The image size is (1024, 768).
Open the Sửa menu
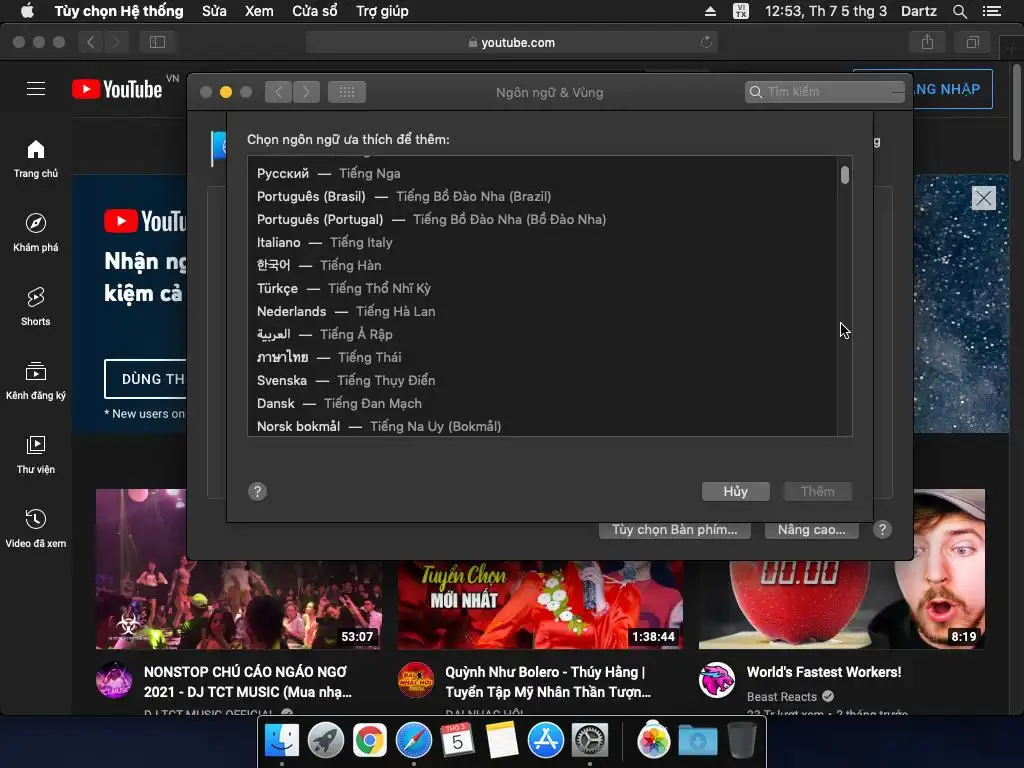(214, 11)
